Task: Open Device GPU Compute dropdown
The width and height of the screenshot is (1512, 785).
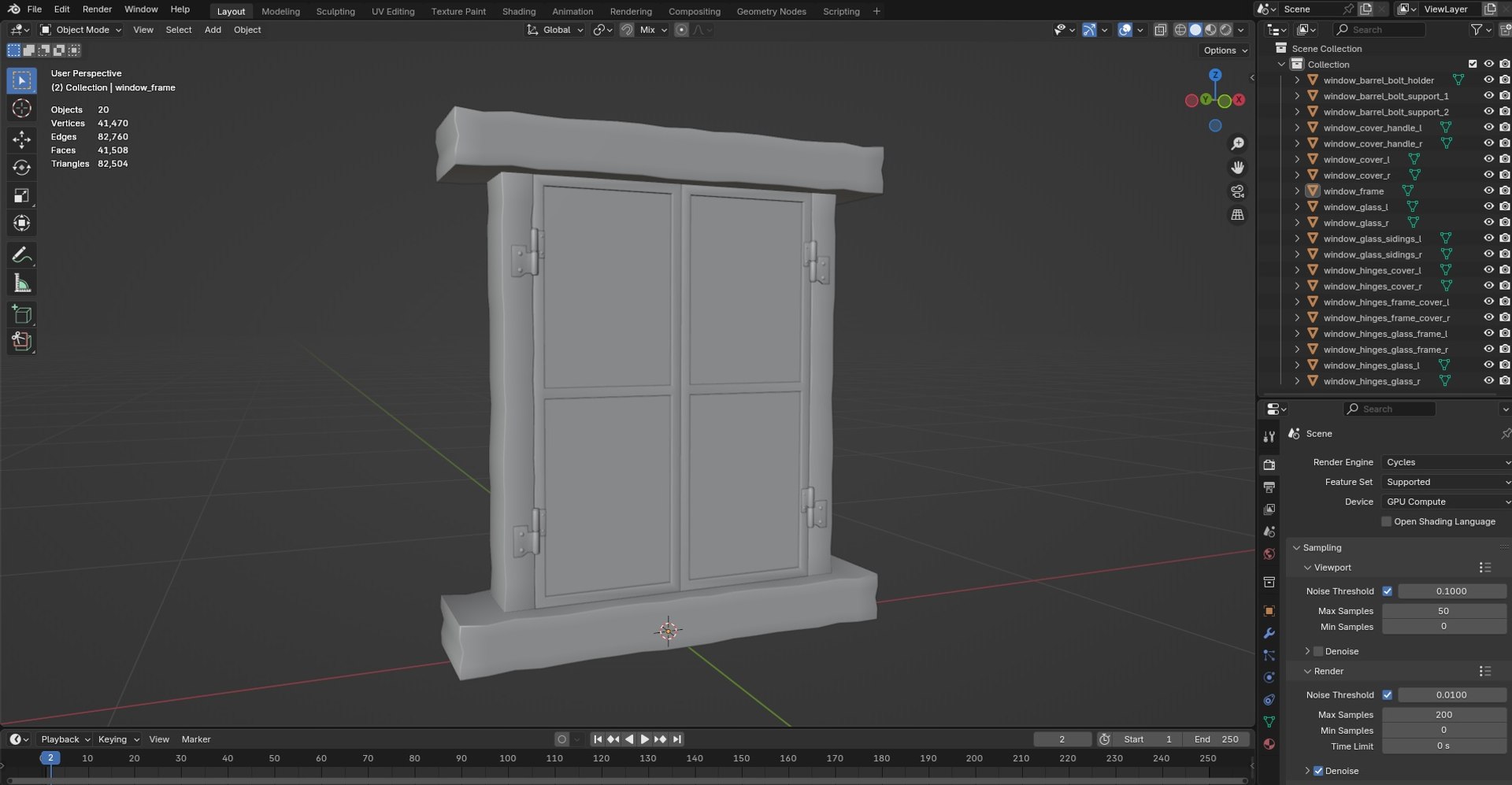Action: [1446, 502]
